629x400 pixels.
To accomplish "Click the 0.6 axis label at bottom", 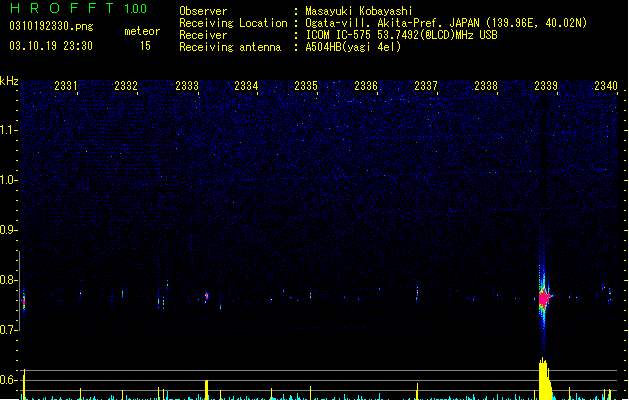I will pyautogui.click(x=8, y=380).
